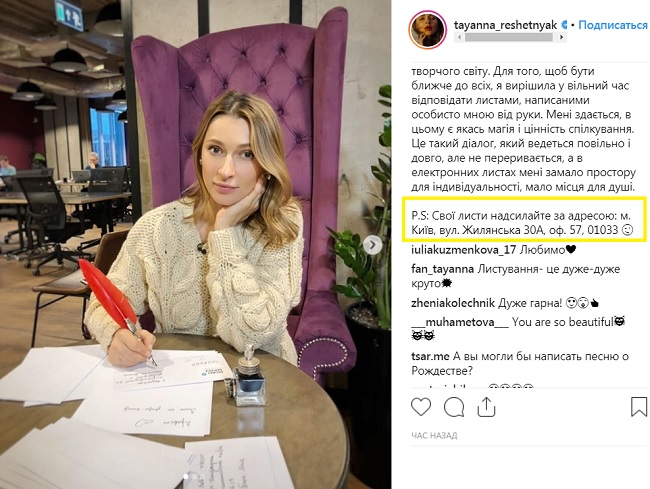
Task: Like the post with the heart icon
Action: coord(421,407)
